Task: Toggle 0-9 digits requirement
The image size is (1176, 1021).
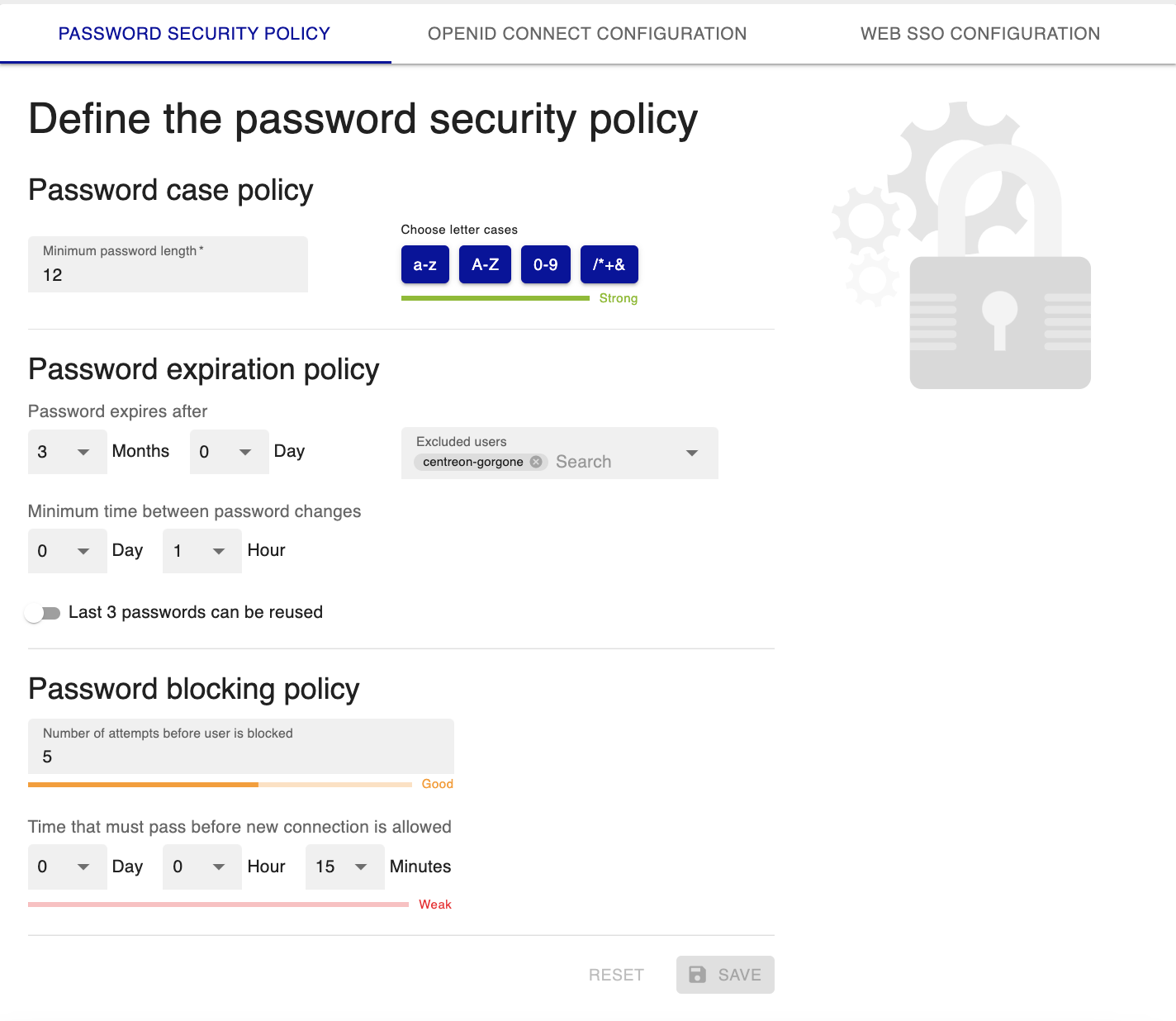Action: (545, 265)
